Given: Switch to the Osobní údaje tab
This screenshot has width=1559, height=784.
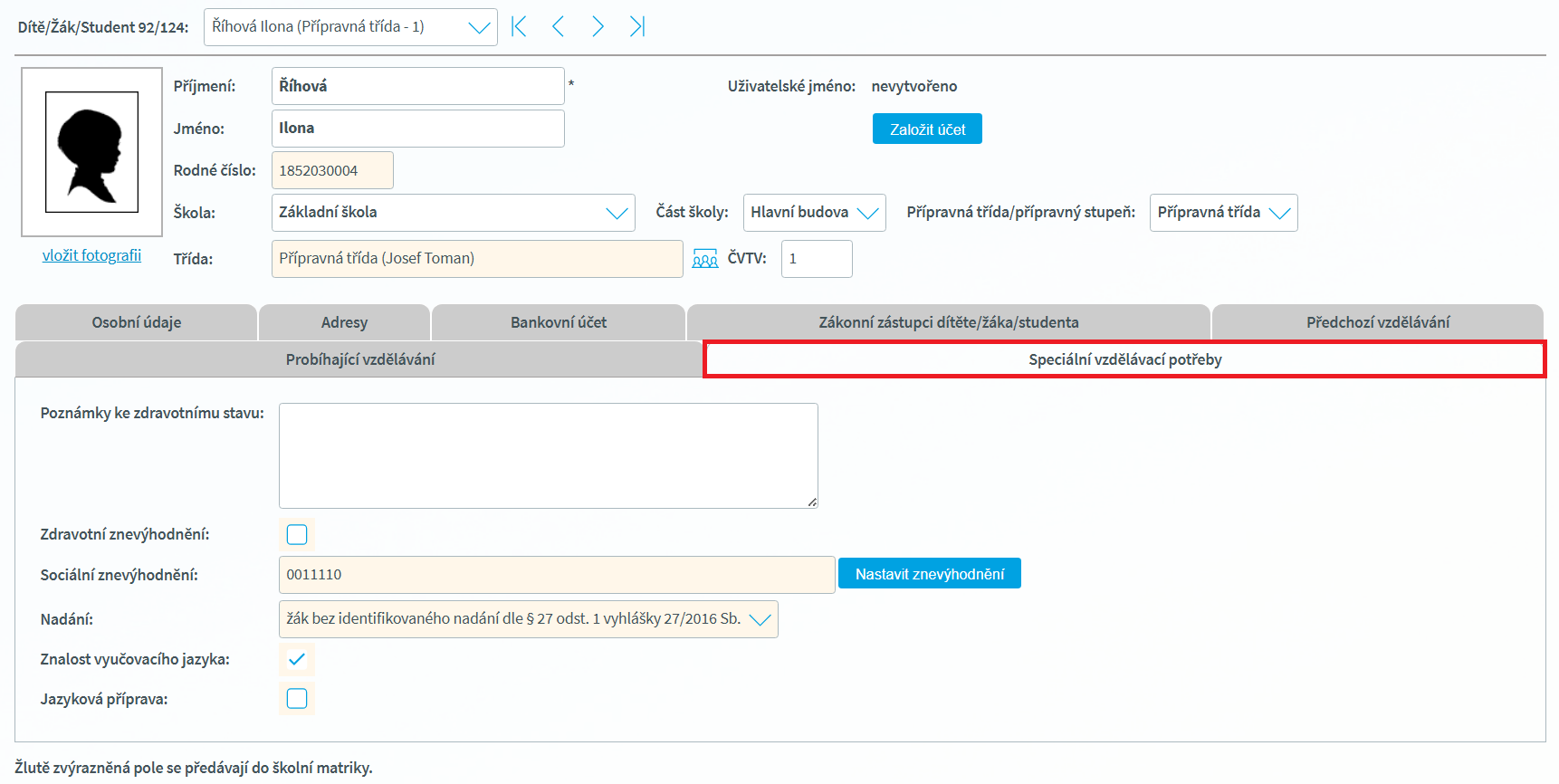Looking at the screenshot, I should pyautogui.click(x=136, y=322).
